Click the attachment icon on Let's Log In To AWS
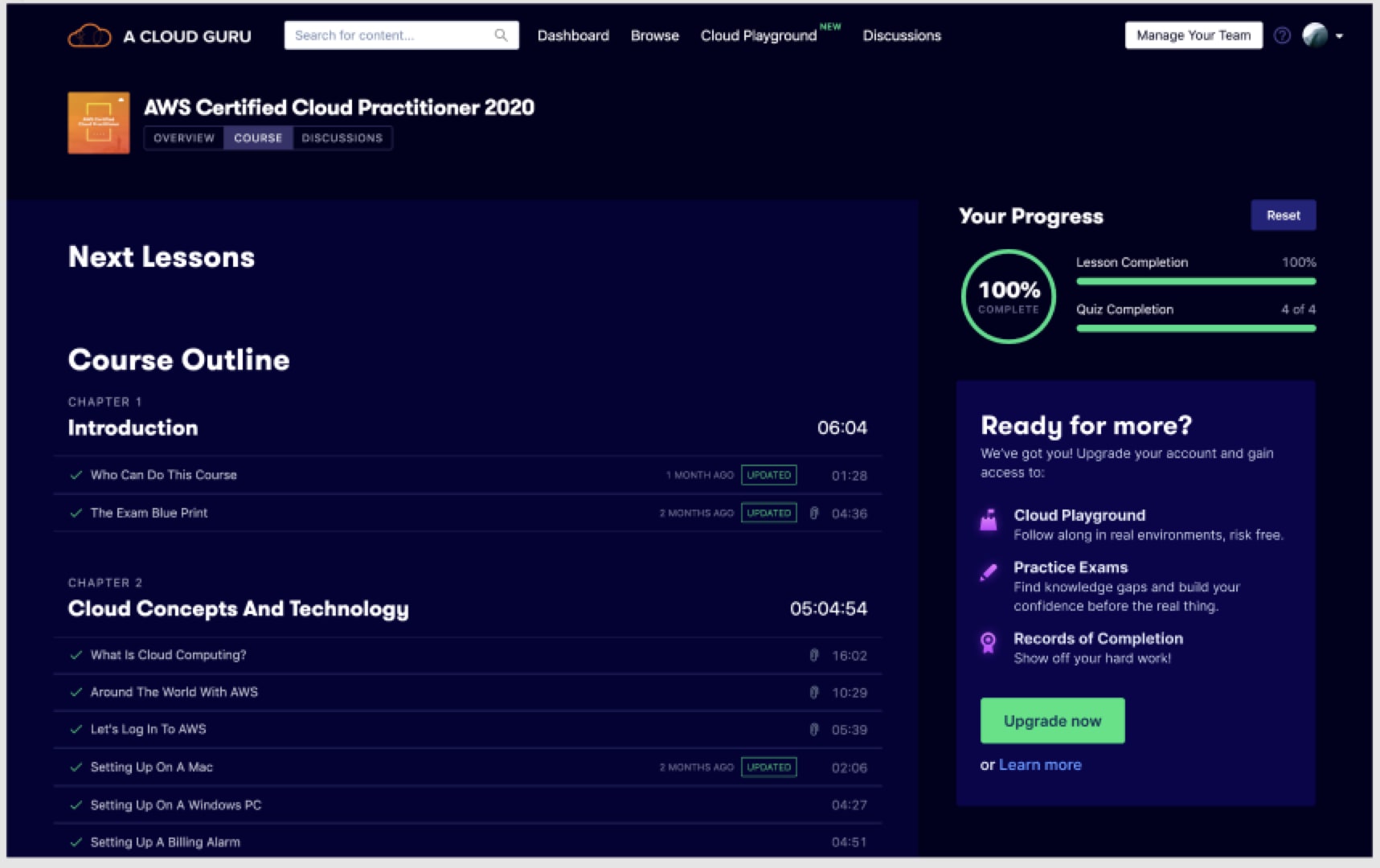This screenshot has height=868, width=1380. click(x=814, y=729)
